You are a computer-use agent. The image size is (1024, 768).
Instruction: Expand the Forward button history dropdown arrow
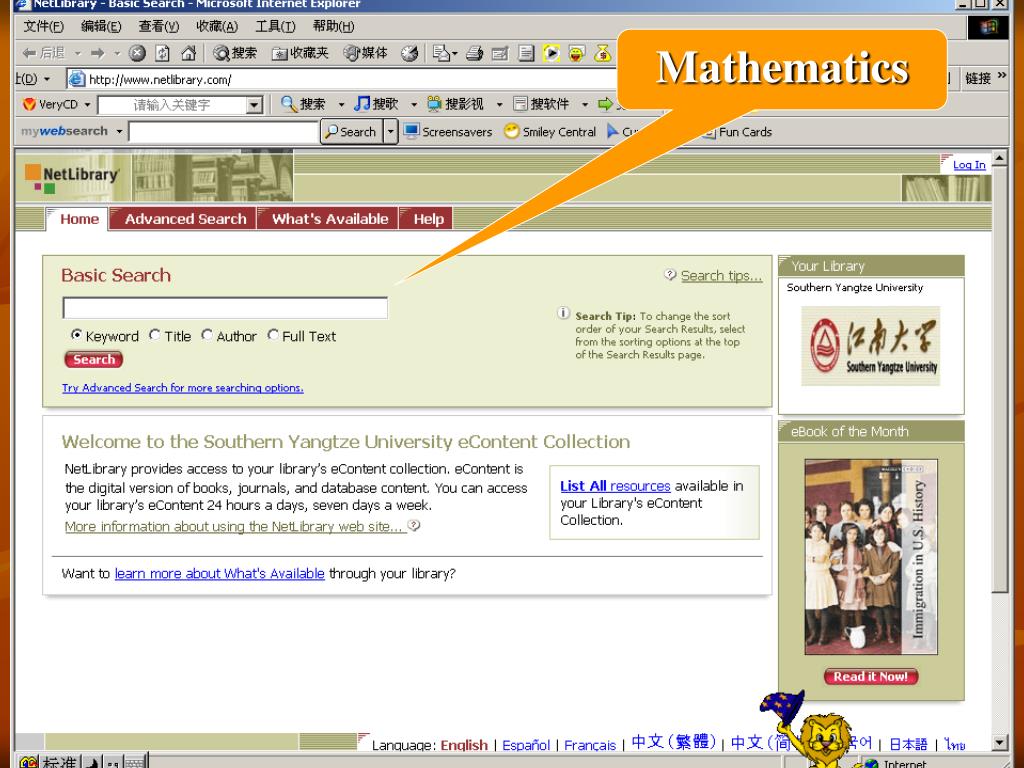(117, 53)
